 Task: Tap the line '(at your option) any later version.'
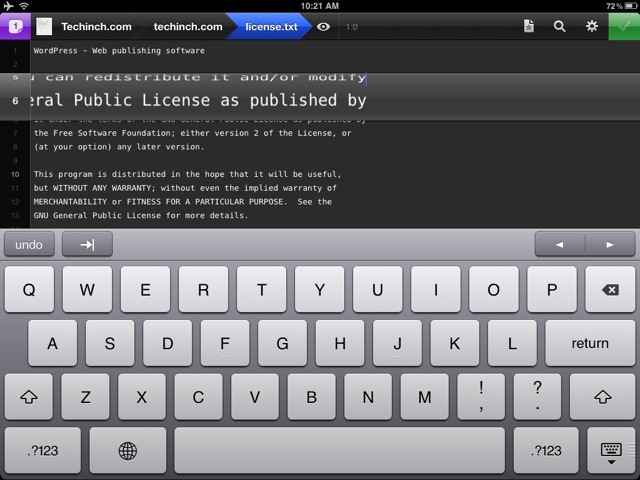point(119,147)
